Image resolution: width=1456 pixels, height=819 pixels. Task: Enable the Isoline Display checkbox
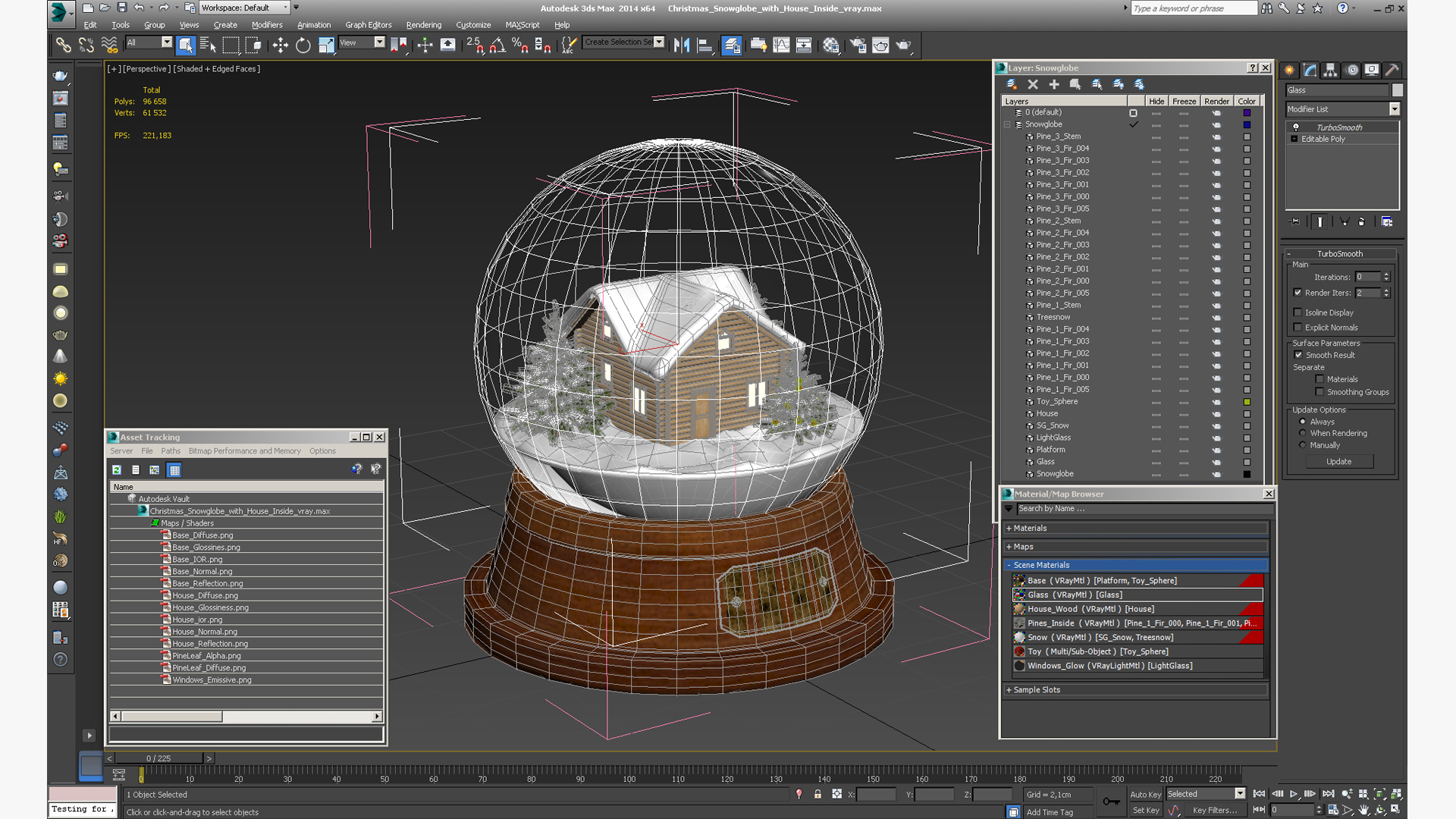pyautogui.click(x=1298, y=312)
